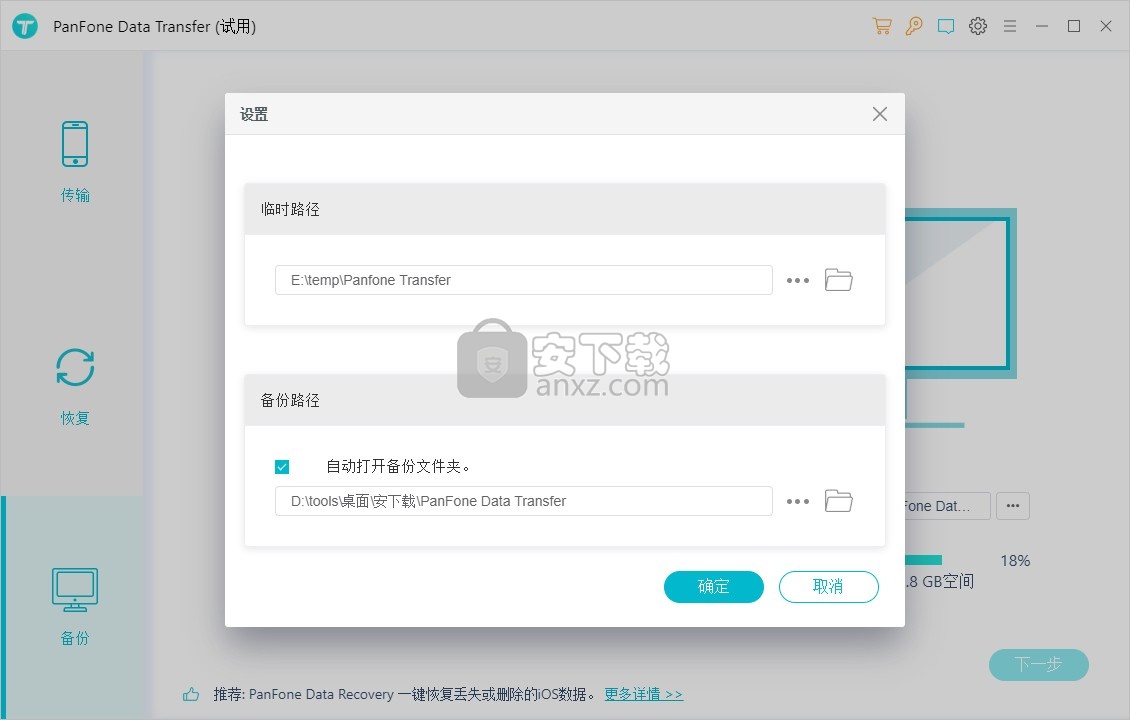Click the 临时路径 section header
The width and height of the screenshot is (1130, 720).
click(x=565, y=209)
